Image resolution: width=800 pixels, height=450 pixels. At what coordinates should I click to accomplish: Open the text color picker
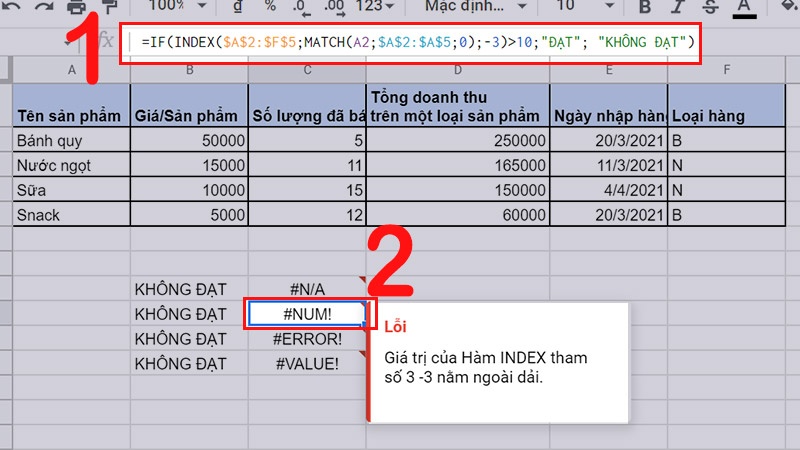pos(743,6)
